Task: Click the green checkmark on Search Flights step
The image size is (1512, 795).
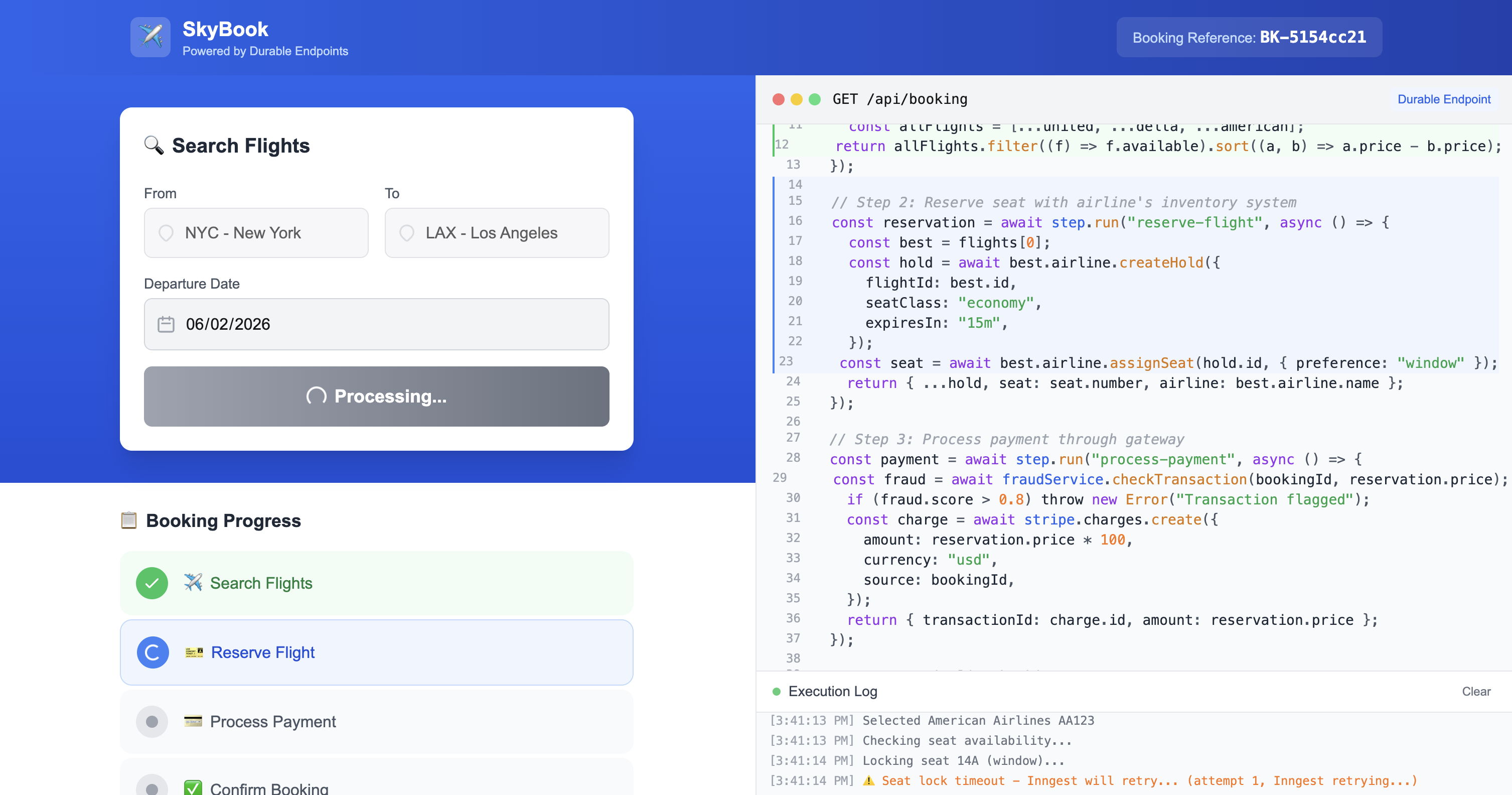Action: click(x=152, y=583)
